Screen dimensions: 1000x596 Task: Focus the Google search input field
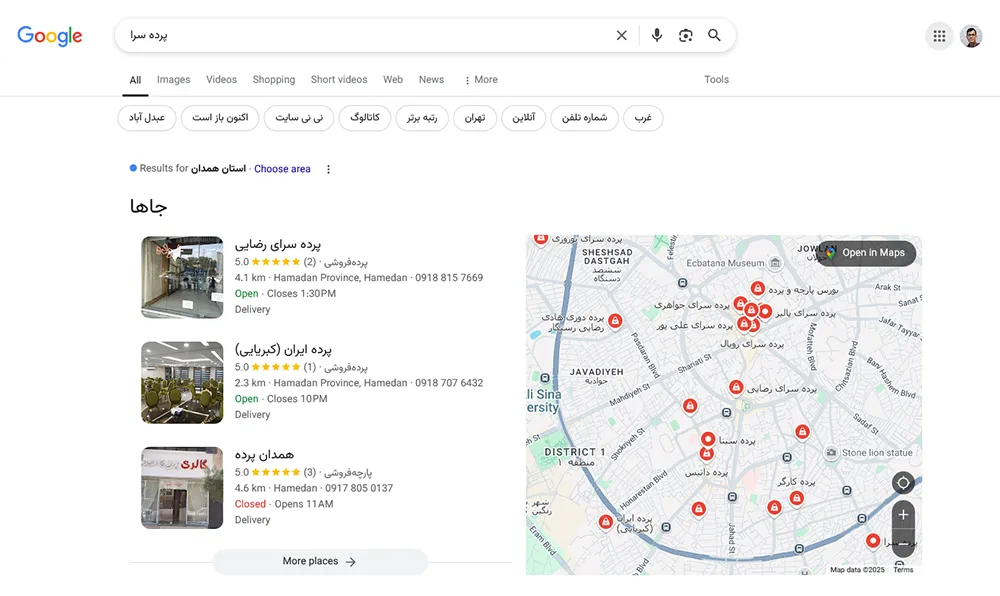click(x=367, y=36)
